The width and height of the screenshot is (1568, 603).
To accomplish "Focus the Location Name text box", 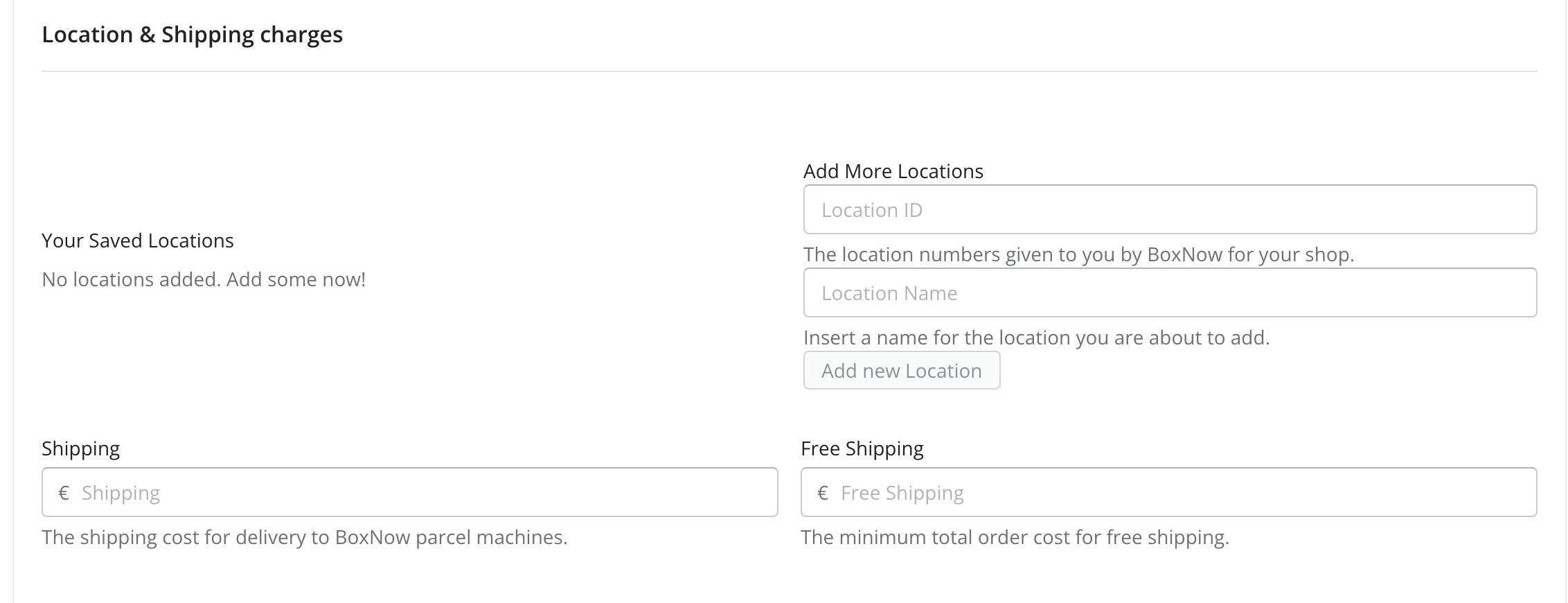I will [x=1170, y=292].
